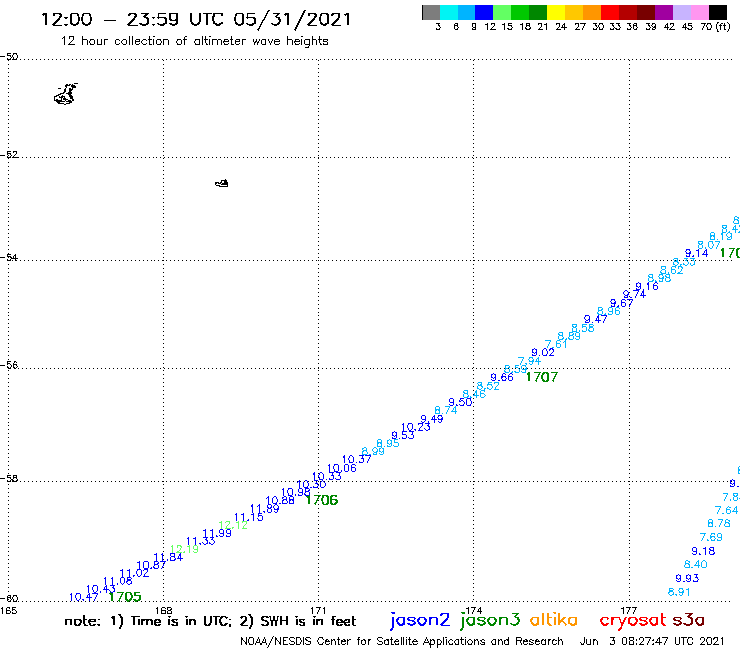Click the NOAA/NESDIS credit line
Screen dimensions: 740x650
402,642
